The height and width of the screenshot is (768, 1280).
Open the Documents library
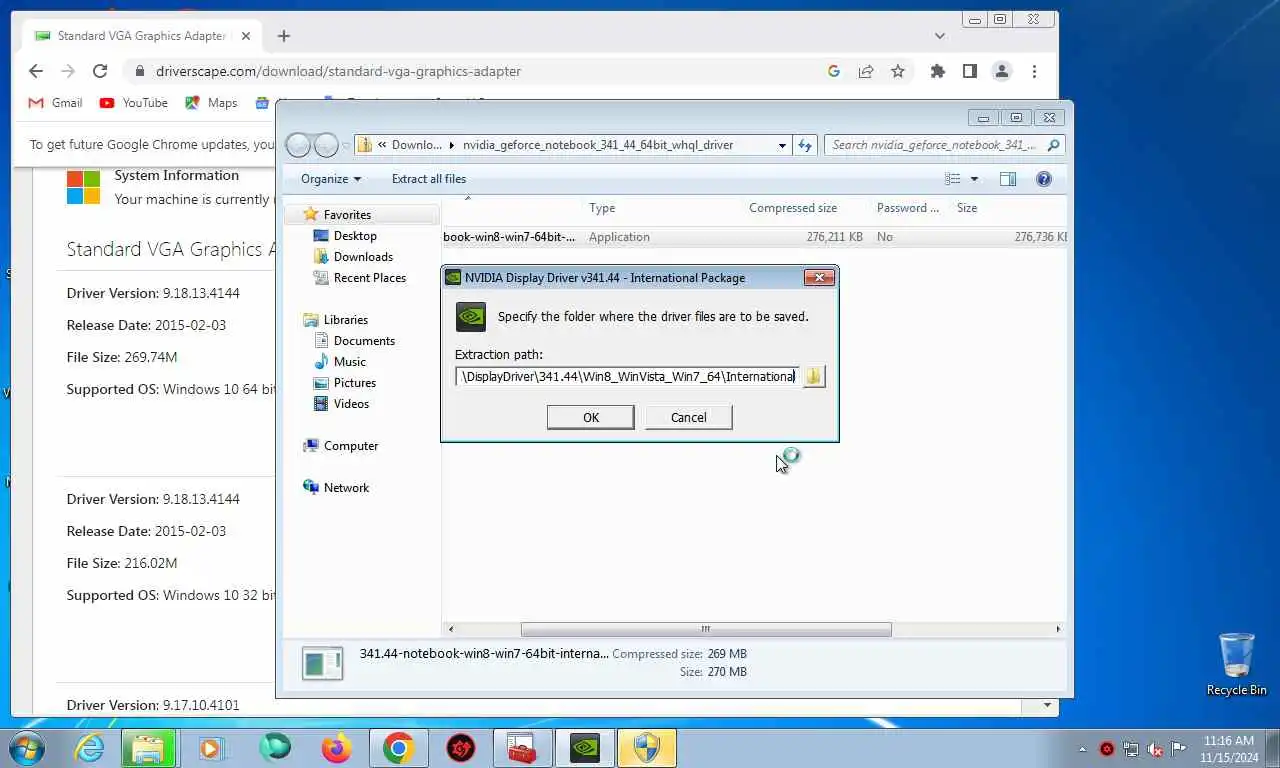coord(364,341)
